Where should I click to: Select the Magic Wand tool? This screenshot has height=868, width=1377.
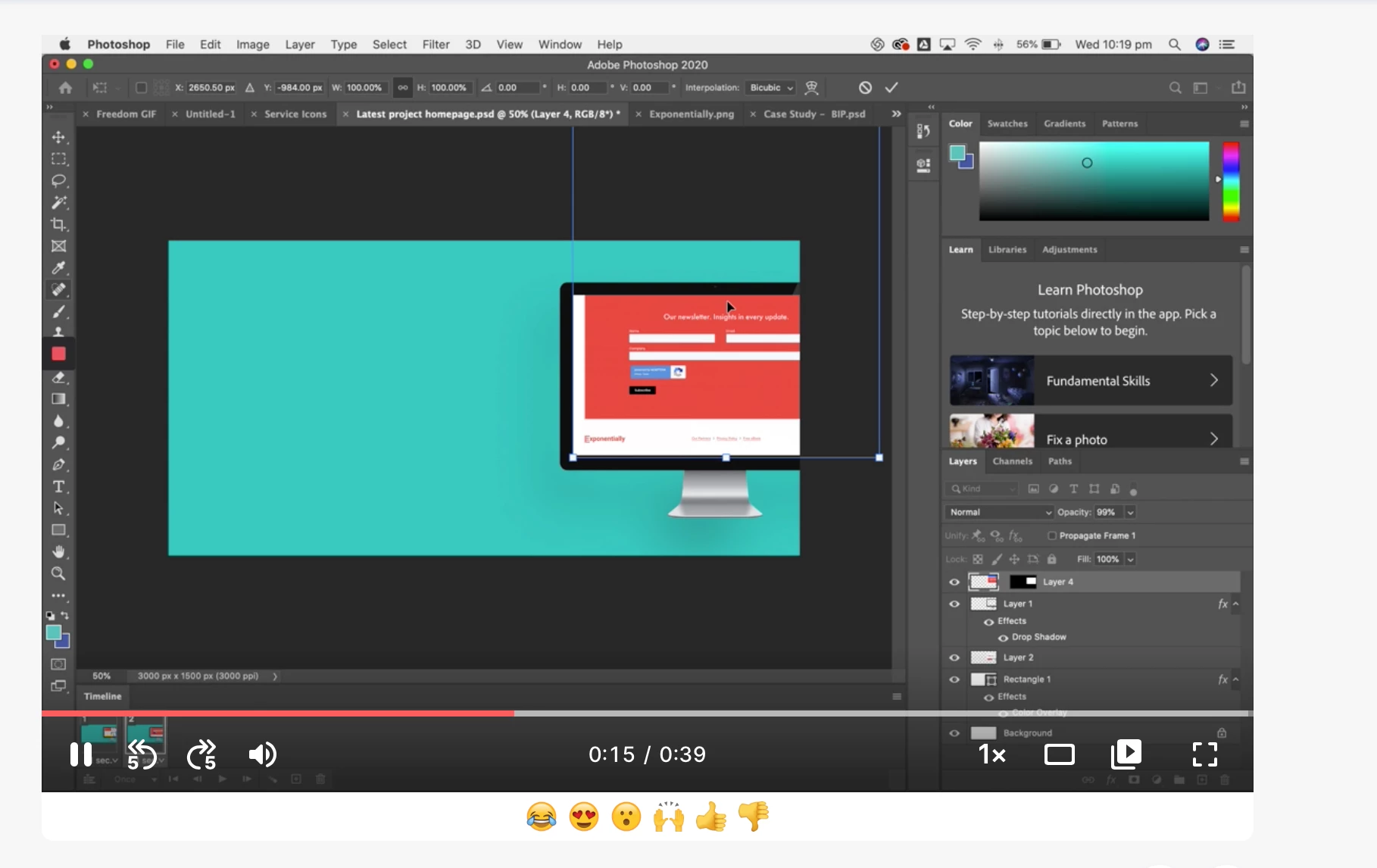(x=58, y=202)
